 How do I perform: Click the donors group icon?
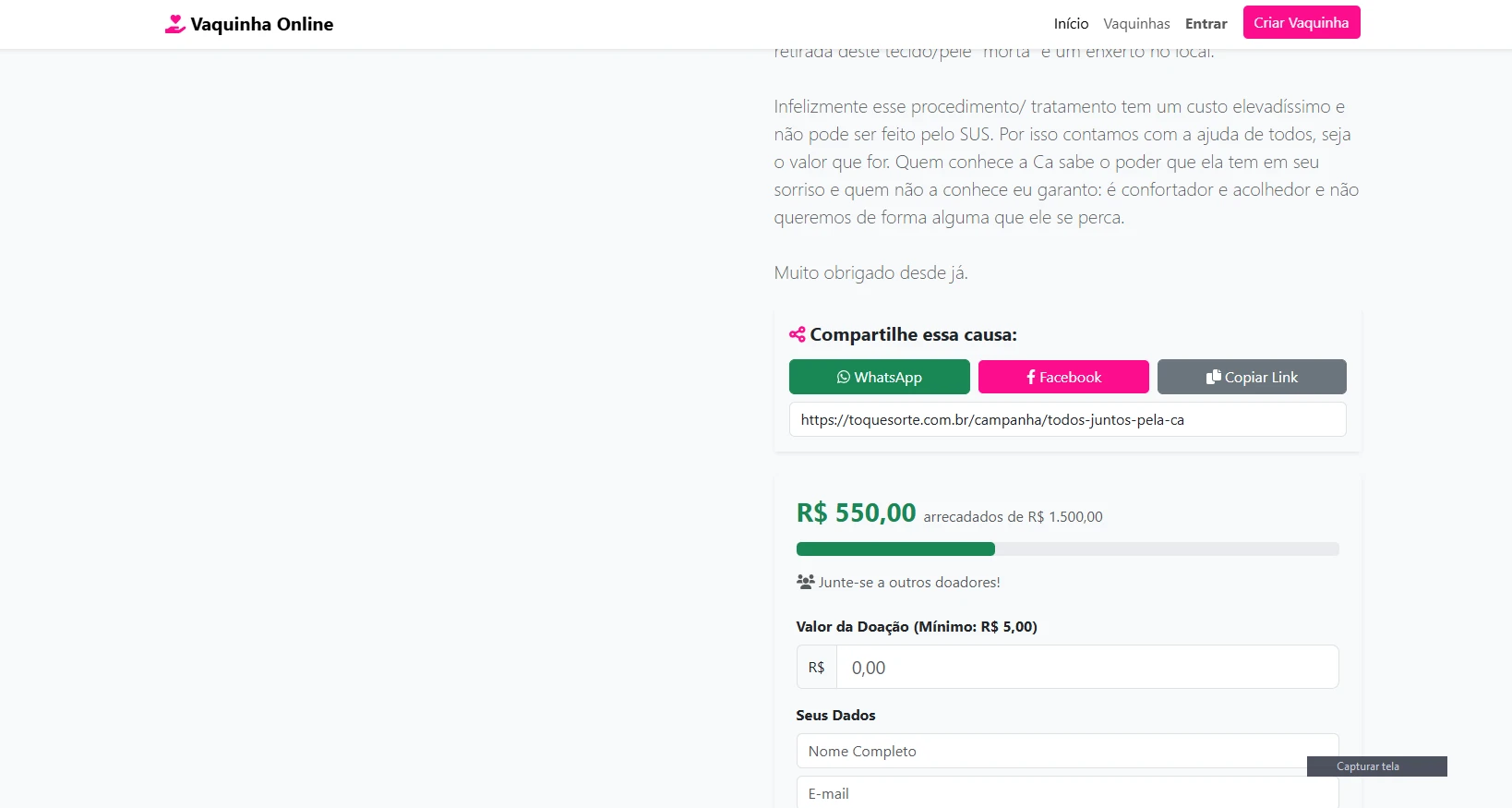(x=805, y=582)
